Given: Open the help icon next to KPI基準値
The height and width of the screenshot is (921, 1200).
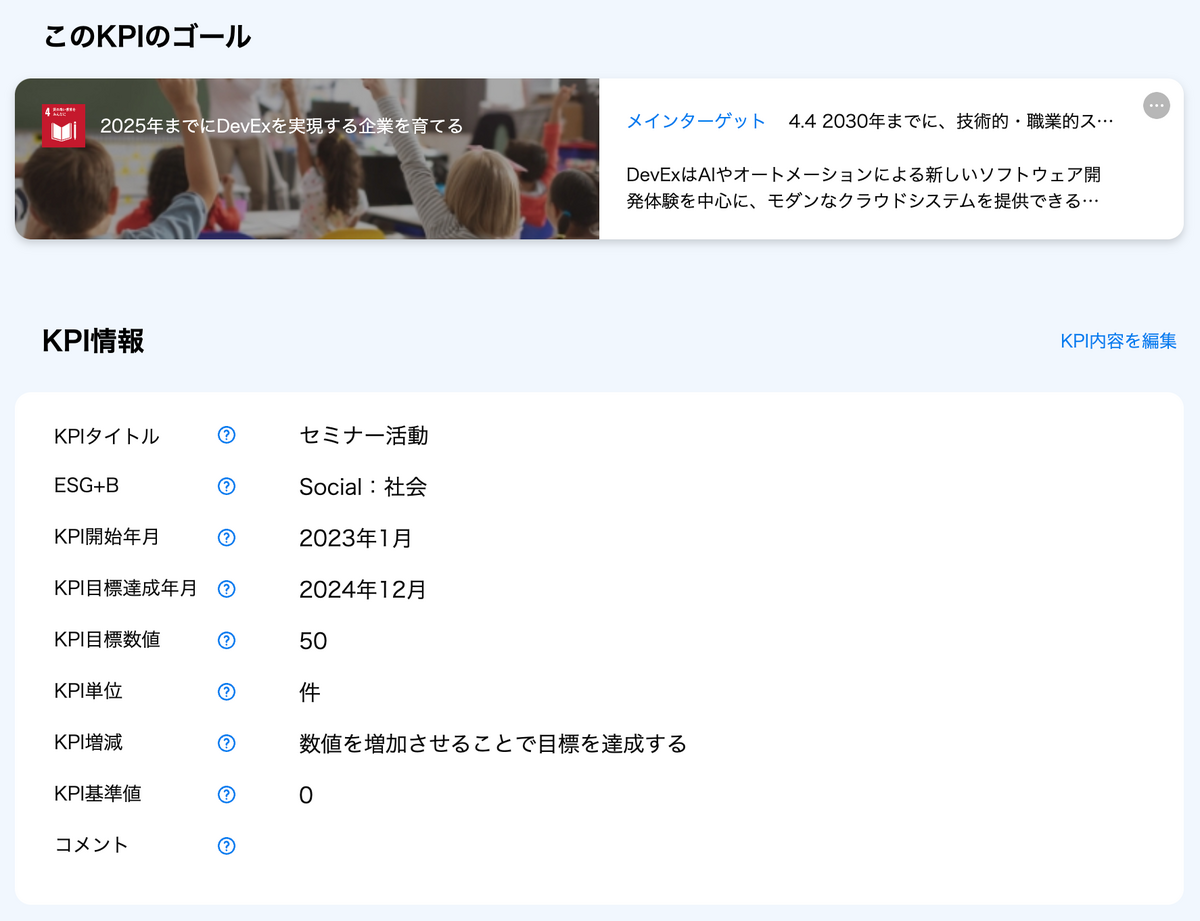Looking at the screenshot, I should [x=227, y=794].
